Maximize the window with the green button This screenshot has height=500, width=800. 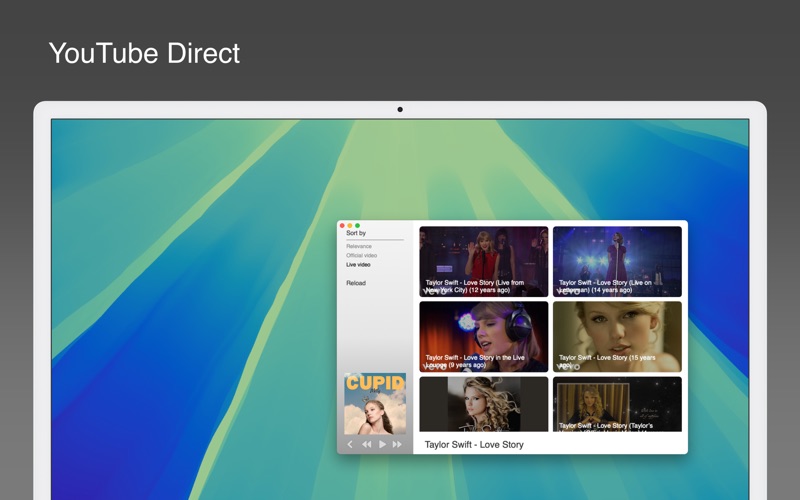click(x=357, y=226)
